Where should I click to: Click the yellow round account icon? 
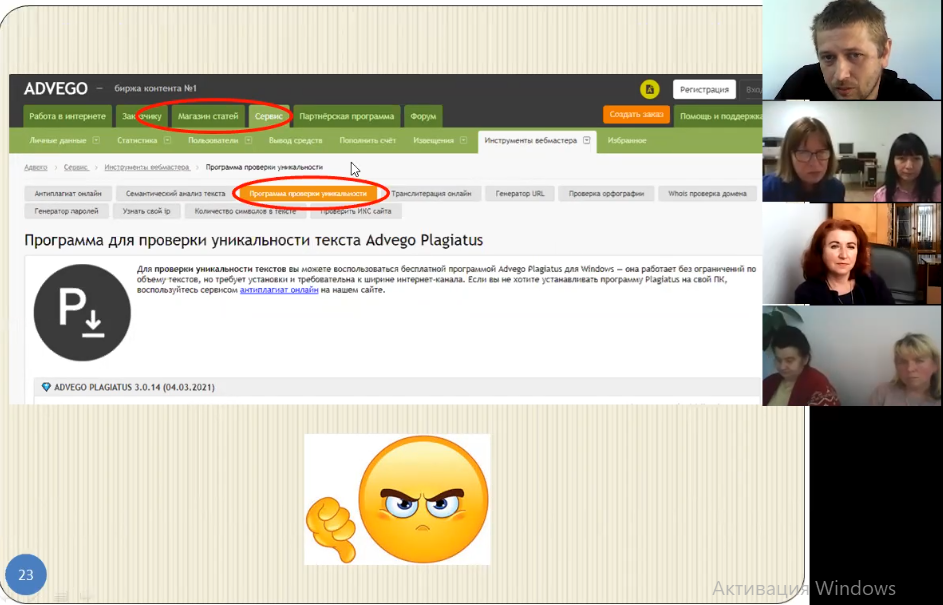click(x=650, y=90)
